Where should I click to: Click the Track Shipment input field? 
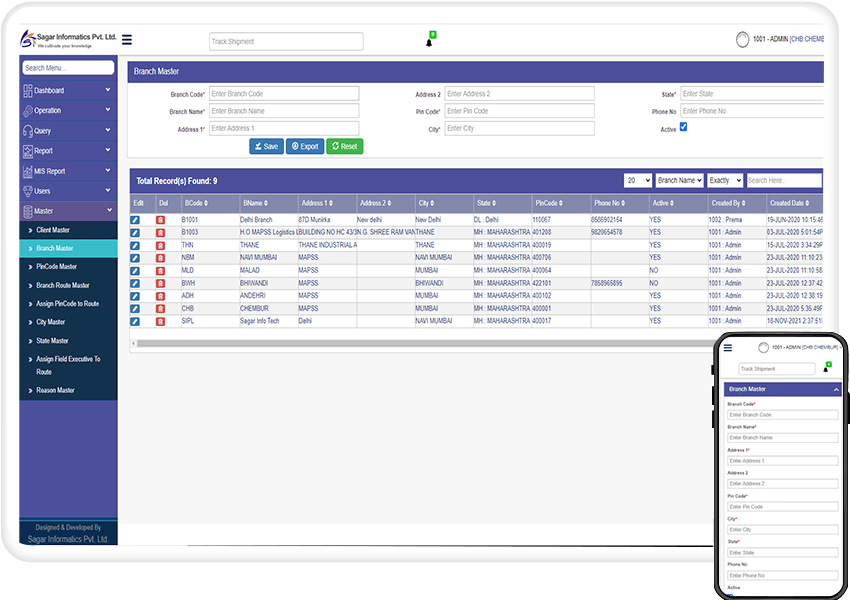[286, 42]
